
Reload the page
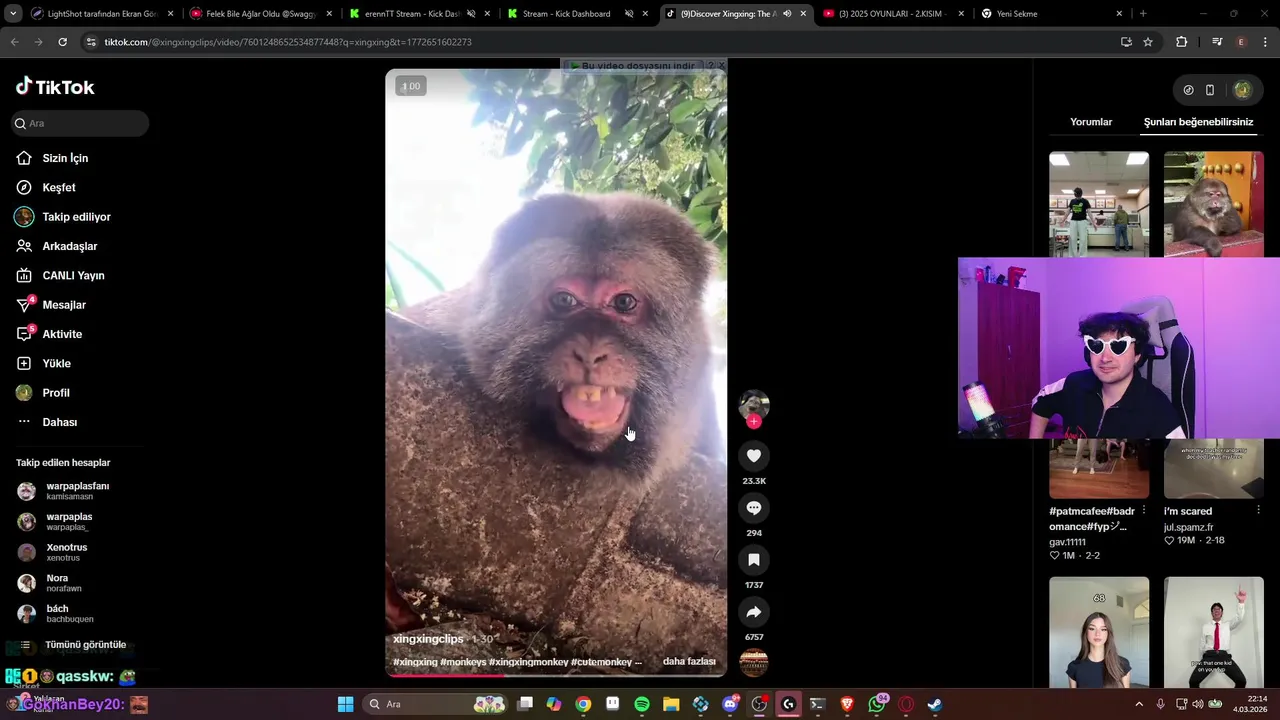pos(62,42)
